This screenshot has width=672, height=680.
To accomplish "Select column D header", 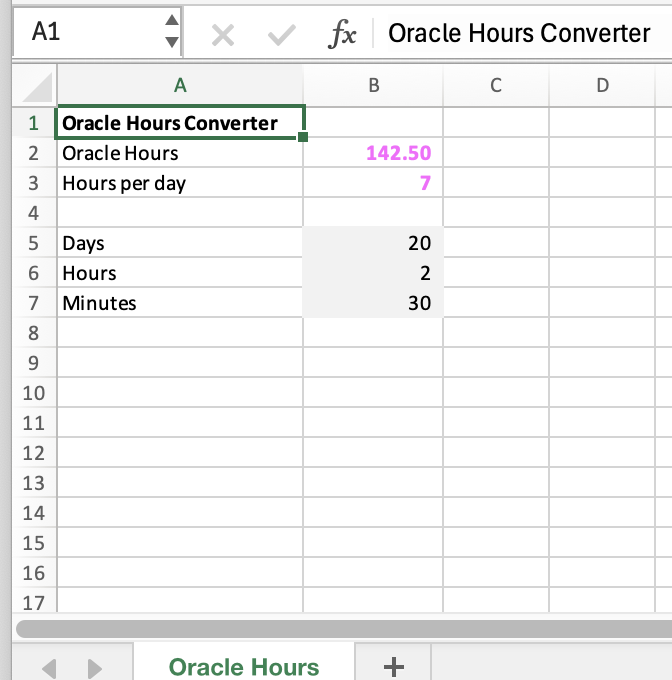I will tap(602, 86).
